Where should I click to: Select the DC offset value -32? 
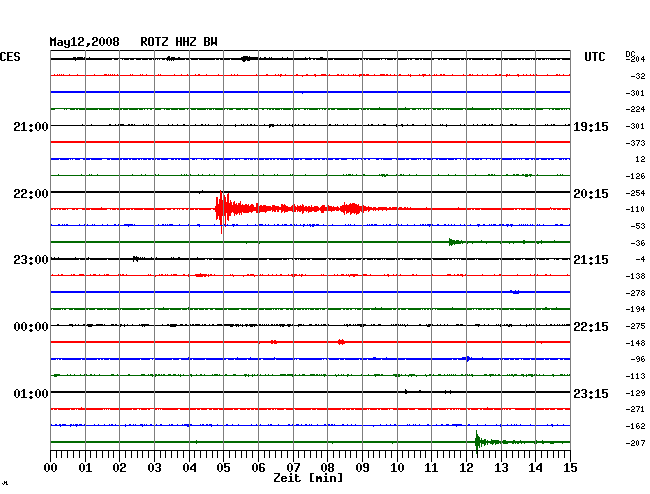pos(638,76)
